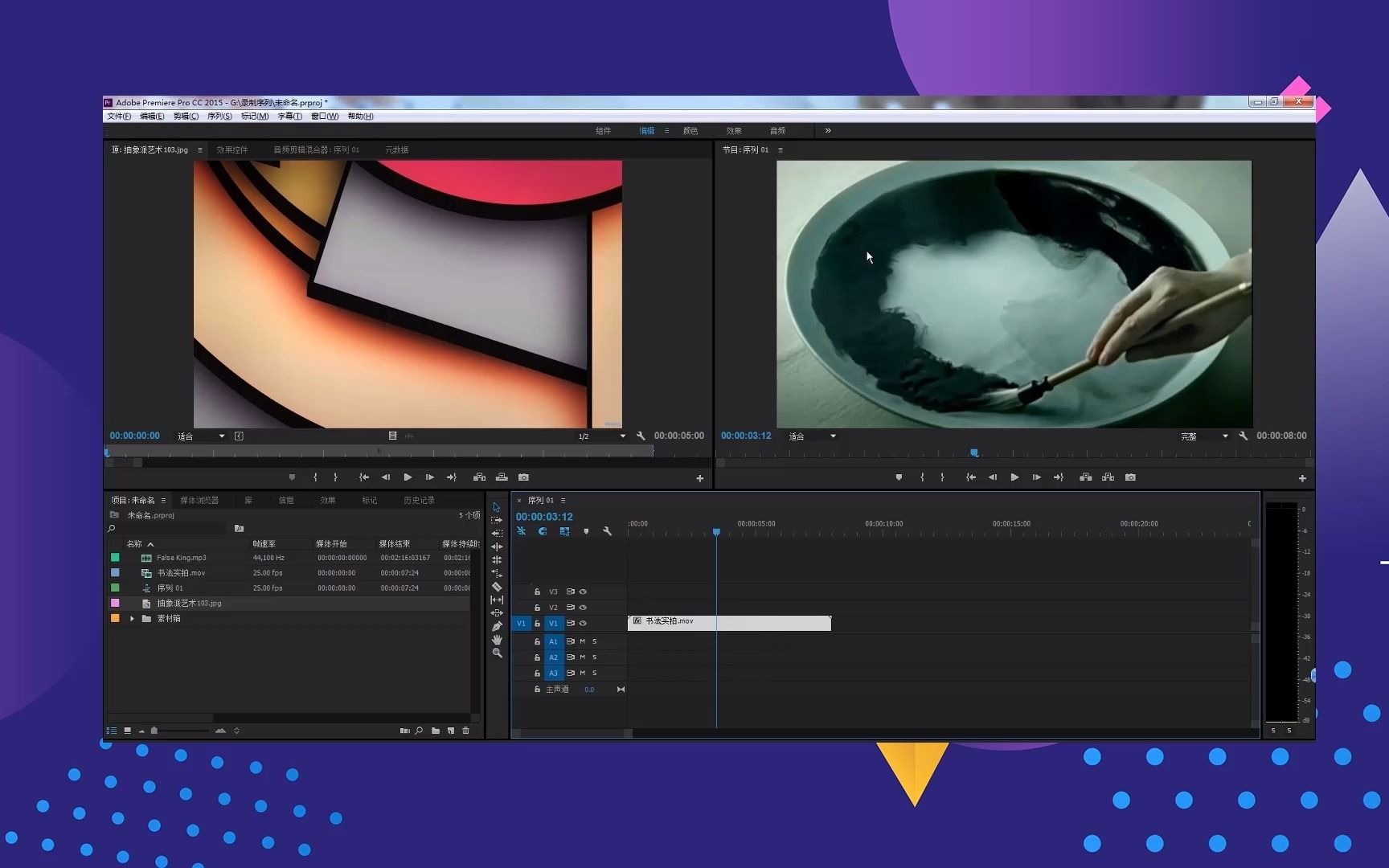Click Export Frame camera in Program monitor

[x=1130, y=477]
